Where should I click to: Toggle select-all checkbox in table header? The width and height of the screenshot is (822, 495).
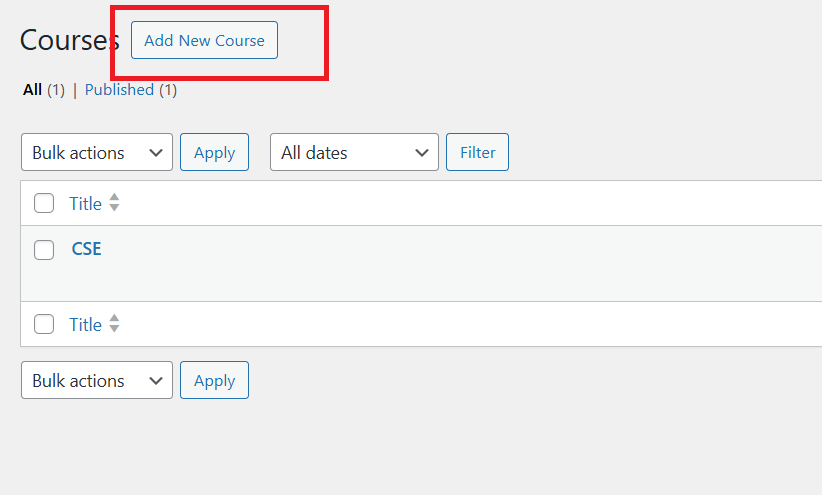pos(44,204)
